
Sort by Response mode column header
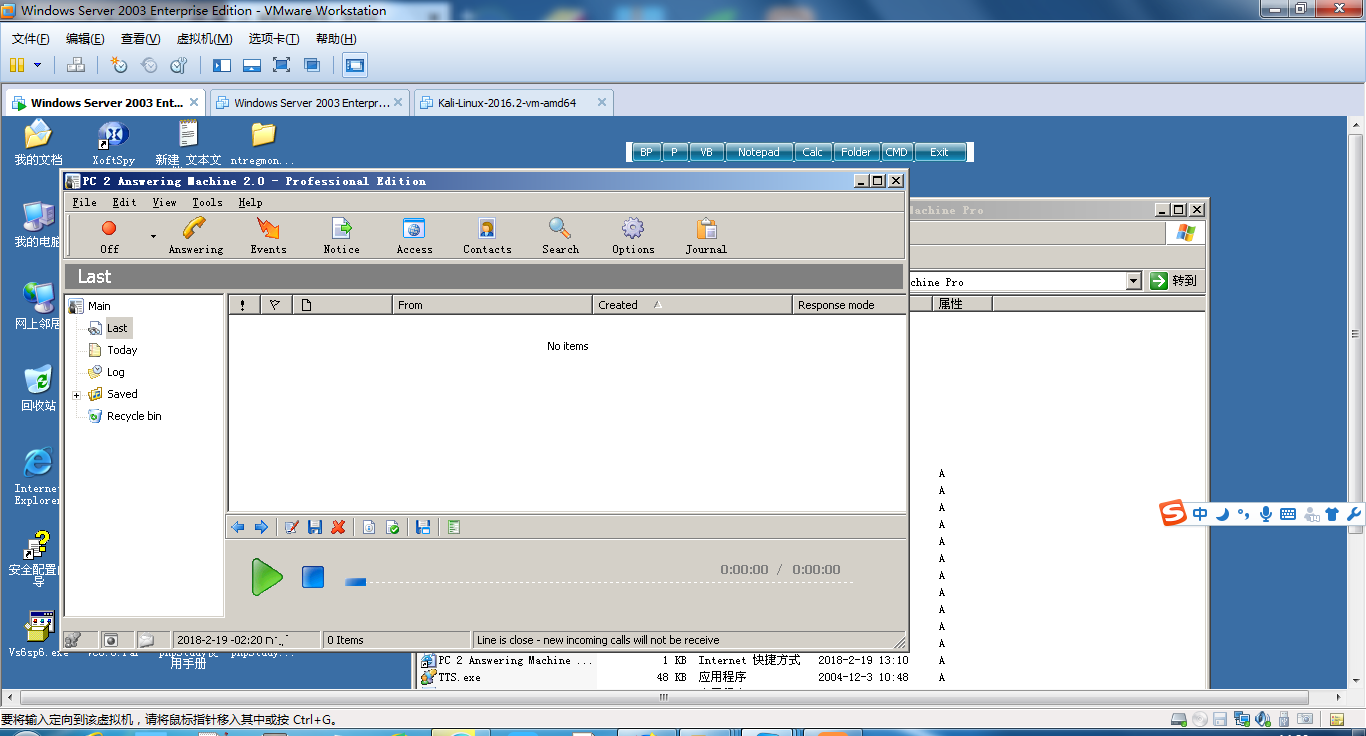pos(849,305)
